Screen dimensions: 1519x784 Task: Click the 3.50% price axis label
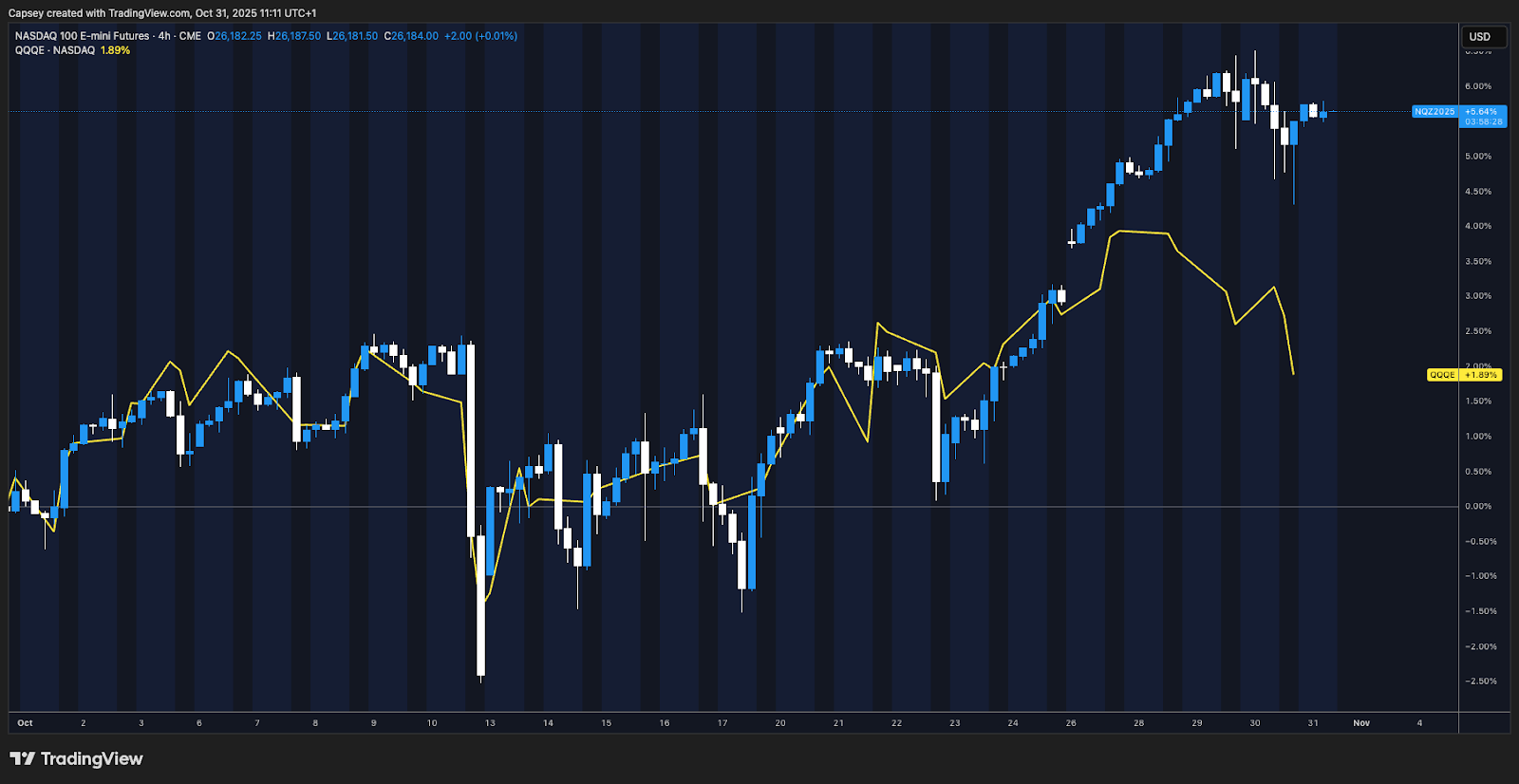tap(1478, 261)
